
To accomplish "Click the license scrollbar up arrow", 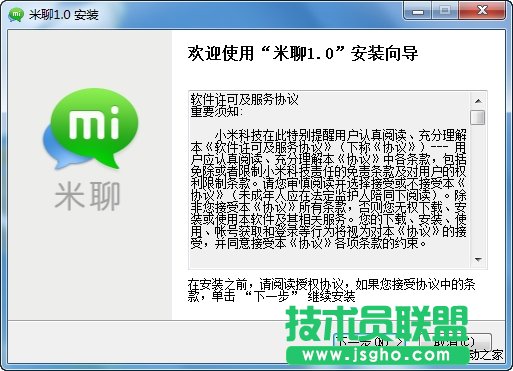I will point(478,101).
